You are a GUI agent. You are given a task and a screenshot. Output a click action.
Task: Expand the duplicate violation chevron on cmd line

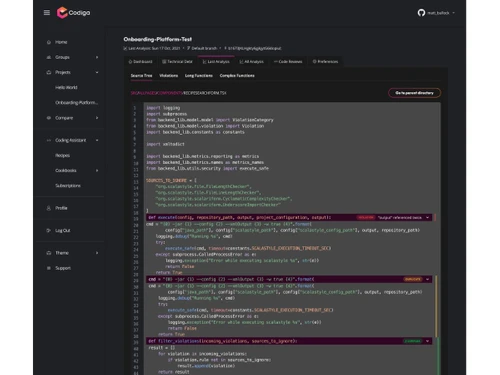click(x=428, y=279)
